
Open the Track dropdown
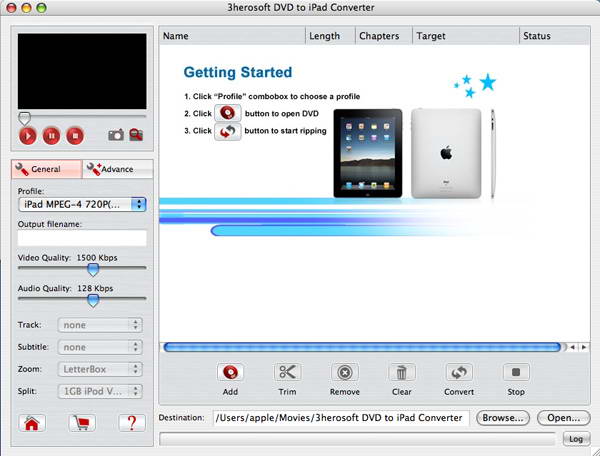coord(100,325)
